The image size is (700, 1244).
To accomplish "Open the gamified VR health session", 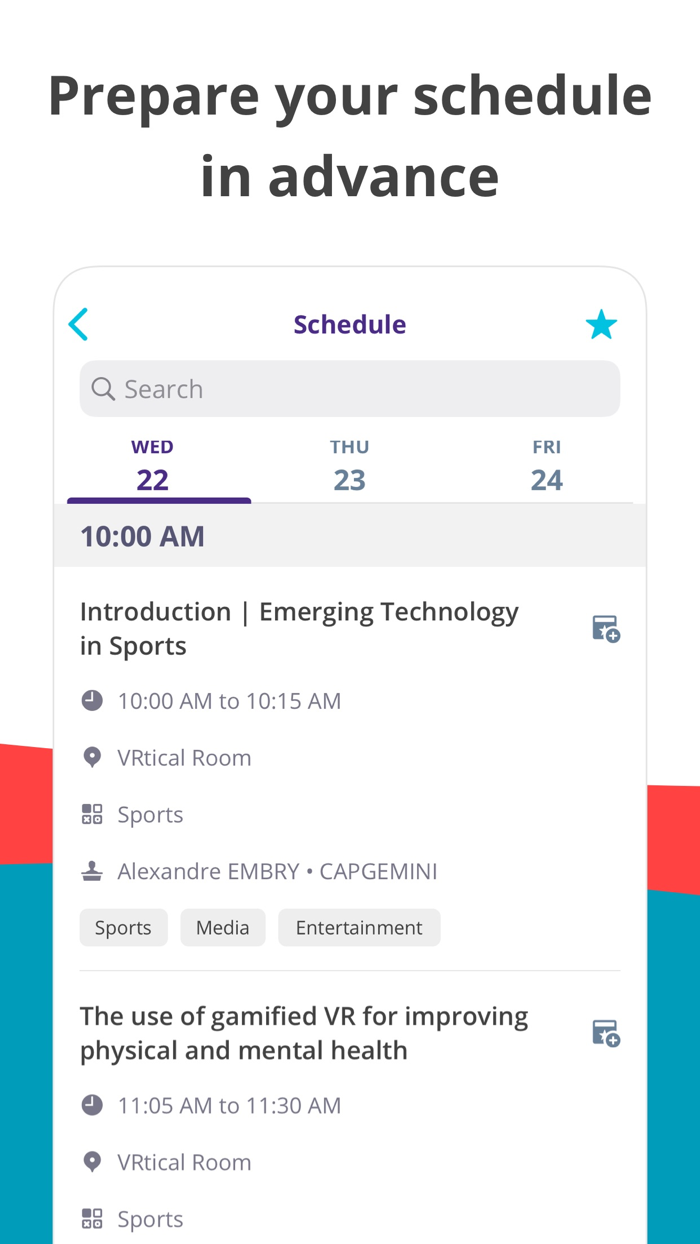I will tap(304, 1033).
